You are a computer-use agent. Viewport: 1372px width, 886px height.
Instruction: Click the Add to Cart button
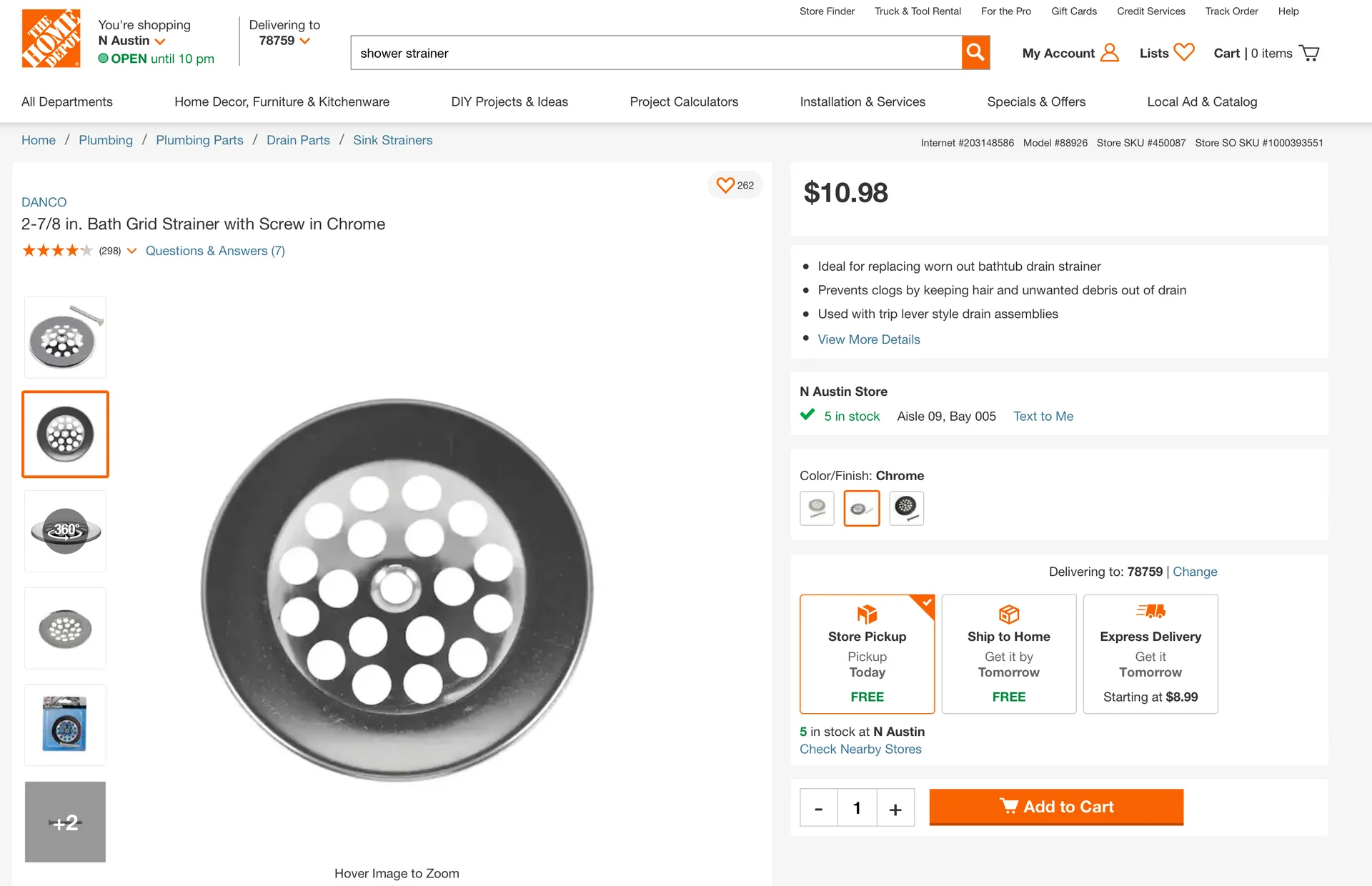click(x=1056, y=807)
